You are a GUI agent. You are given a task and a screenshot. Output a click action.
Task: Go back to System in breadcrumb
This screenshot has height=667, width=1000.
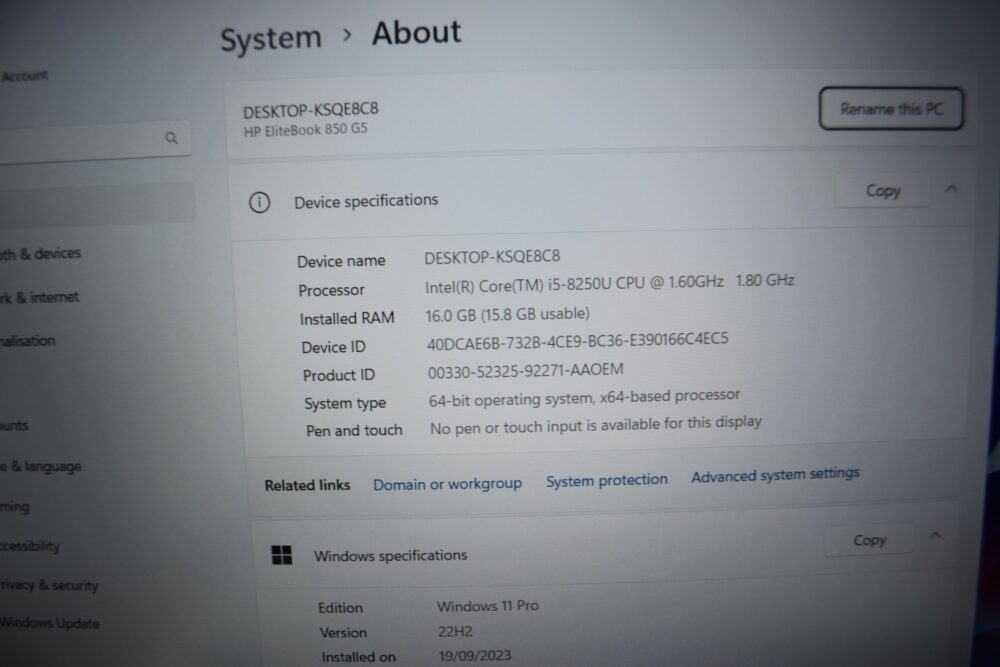270,38
